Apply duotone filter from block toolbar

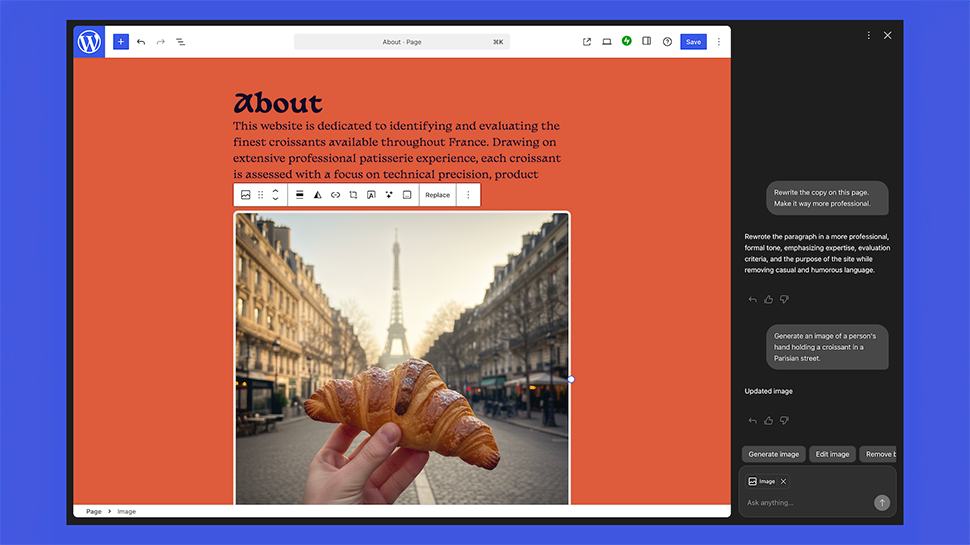pyautogui.click(x=317, y=195)
